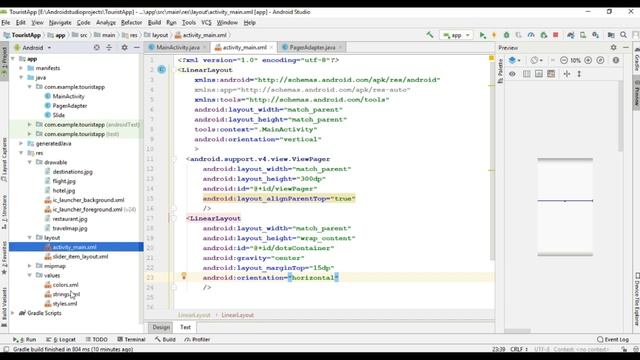The width and height of the screenshot is (640, 360).
Task: Open the Project Structure icon
Action: tap(611, 36)
